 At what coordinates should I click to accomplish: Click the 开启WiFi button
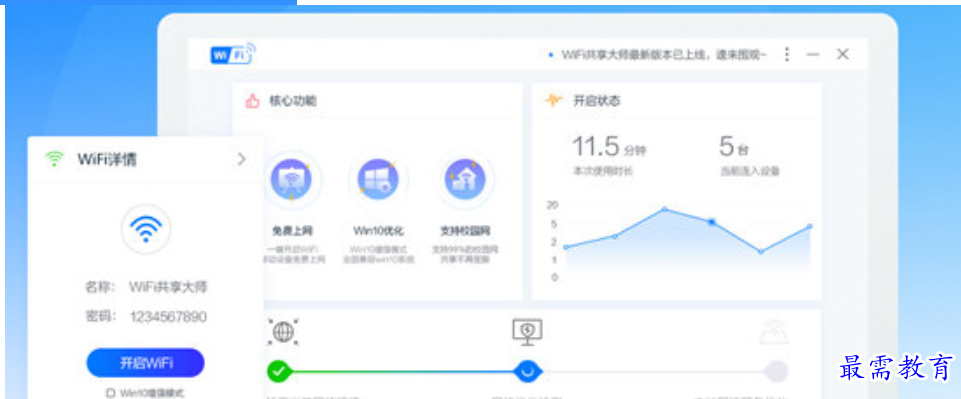(x=145, y=363)
